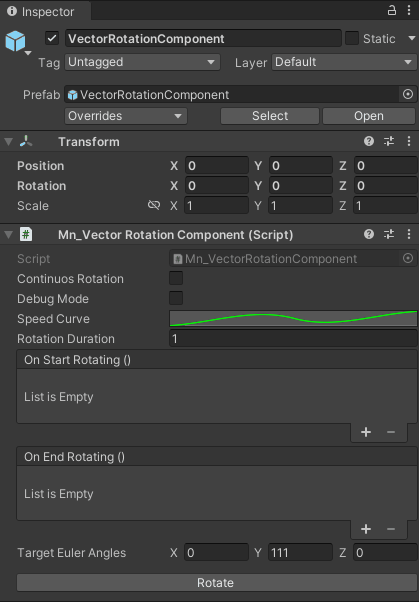This screenshot has height=602, width=419.
Task: Click the GameObject name field
Action: click(x=203, y=38)
